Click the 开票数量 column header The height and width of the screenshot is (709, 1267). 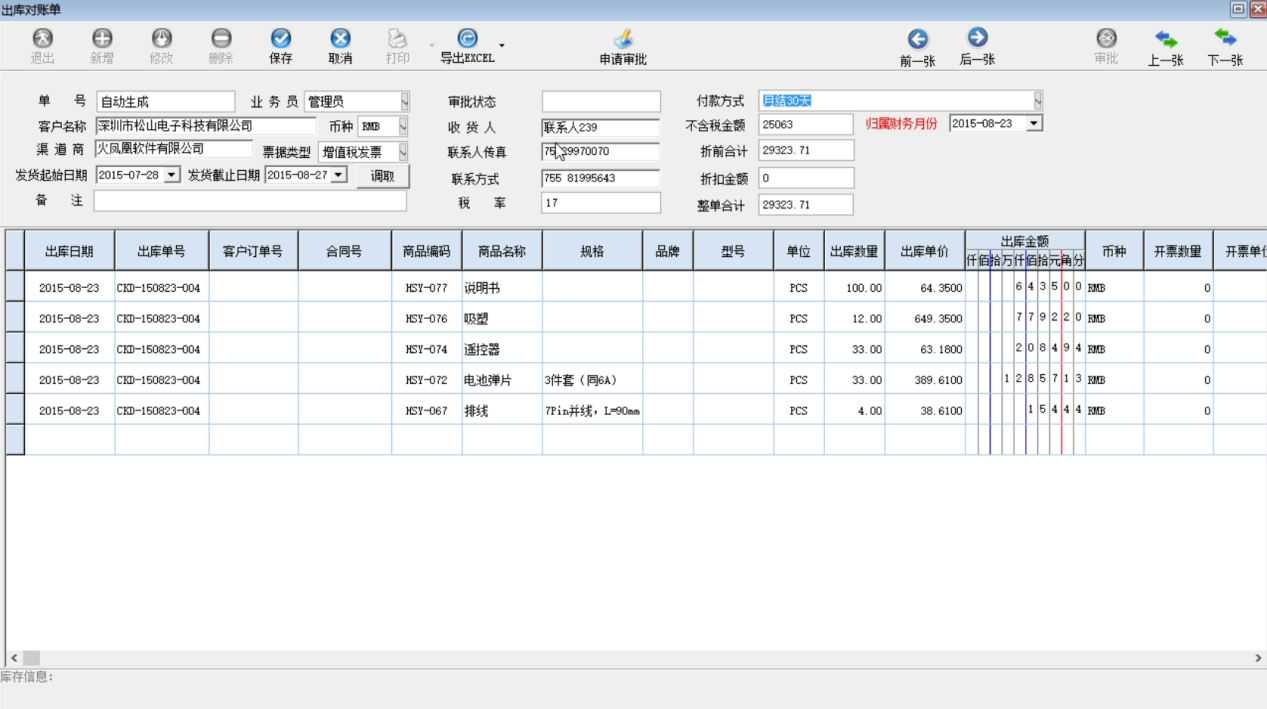[1179, 251]
